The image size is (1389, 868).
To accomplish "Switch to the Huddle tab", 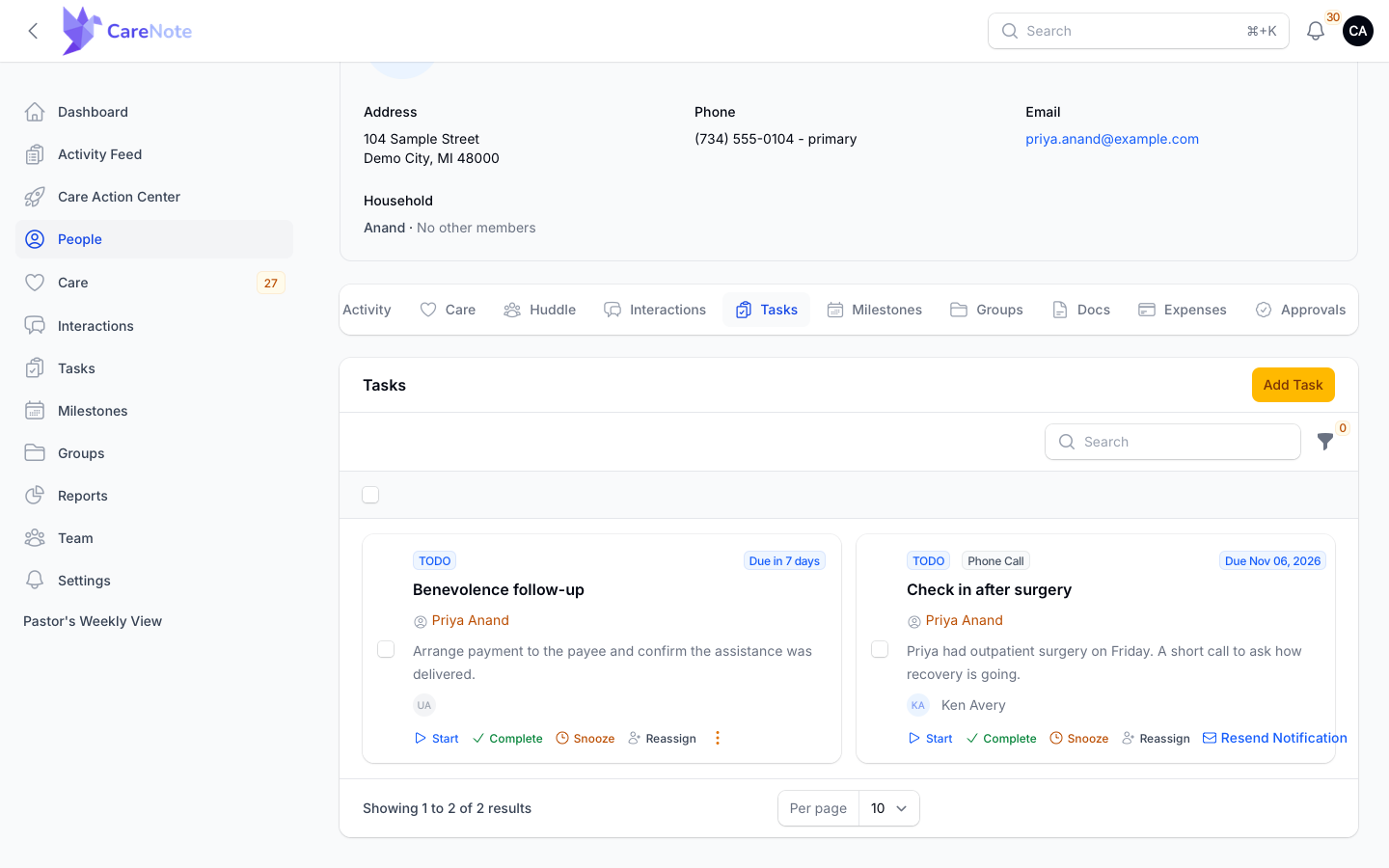I will point(540,310).
